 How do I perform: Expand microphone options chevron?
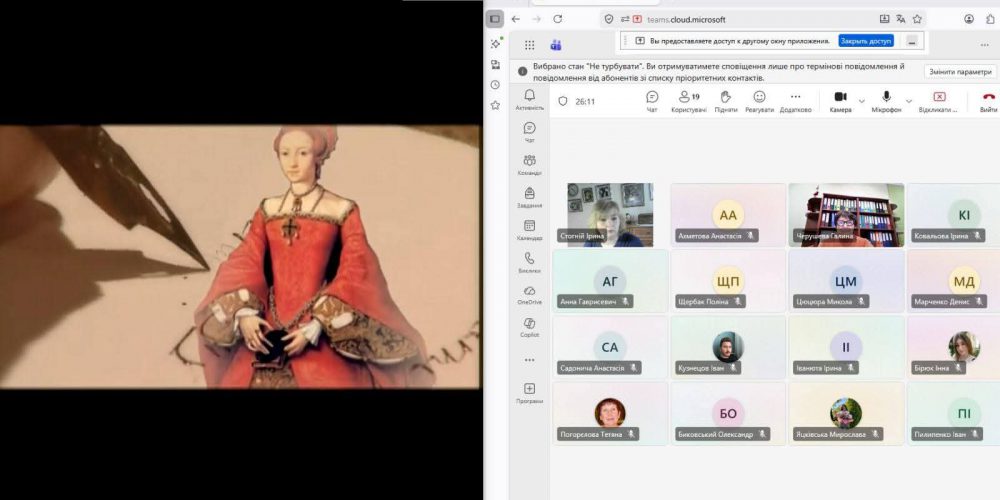909,101
